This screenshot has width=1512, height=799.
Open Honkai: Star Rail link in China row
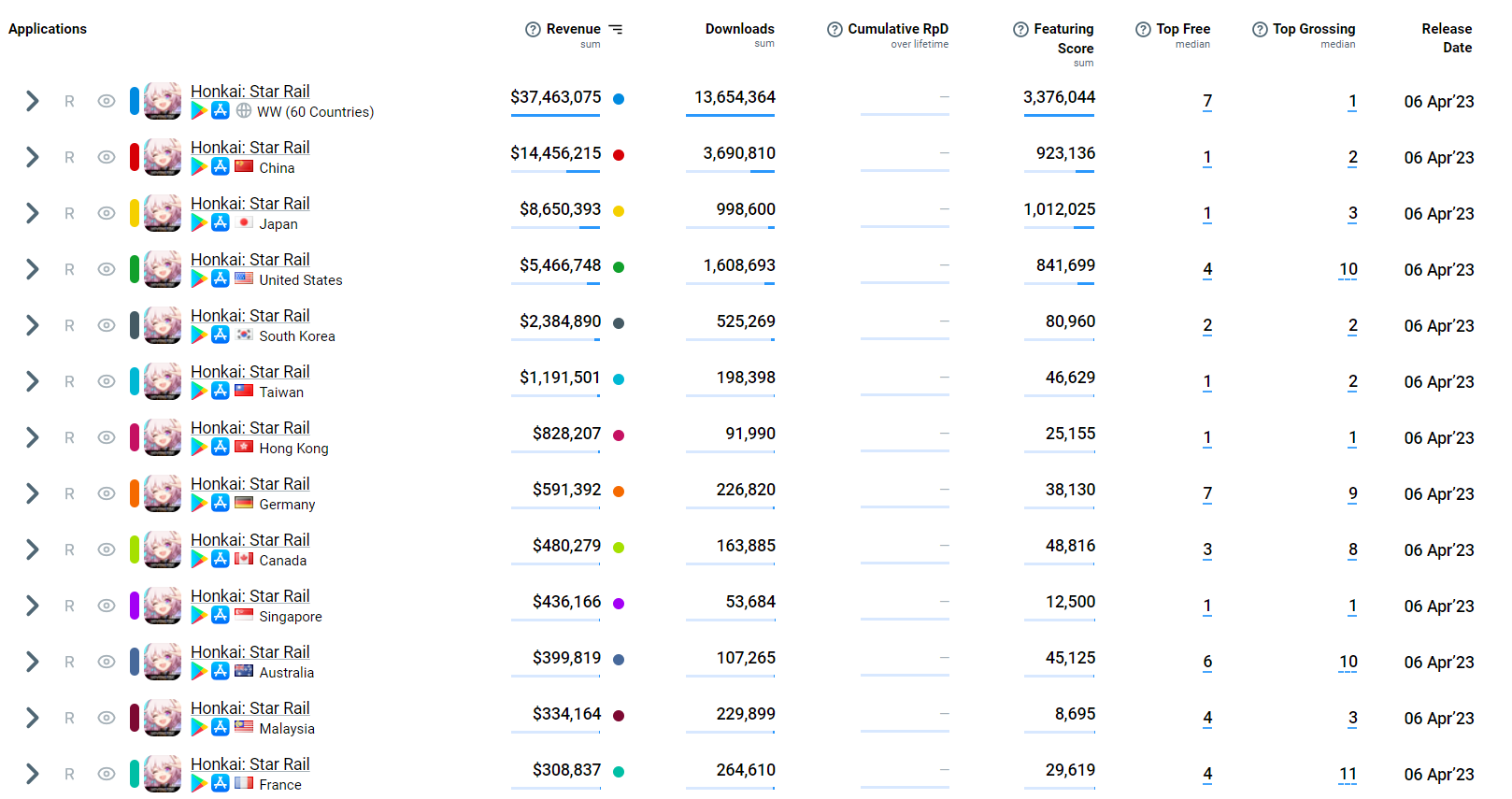click(250, 148)
